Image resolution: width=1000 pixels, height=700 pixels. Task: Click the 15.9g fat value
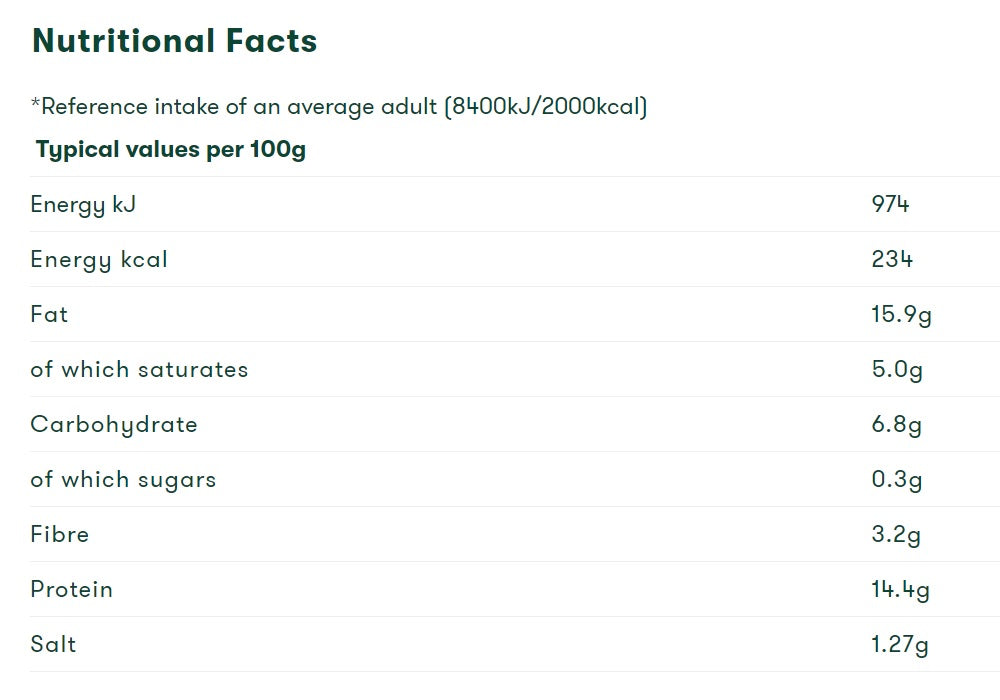(x=902, y=315)
